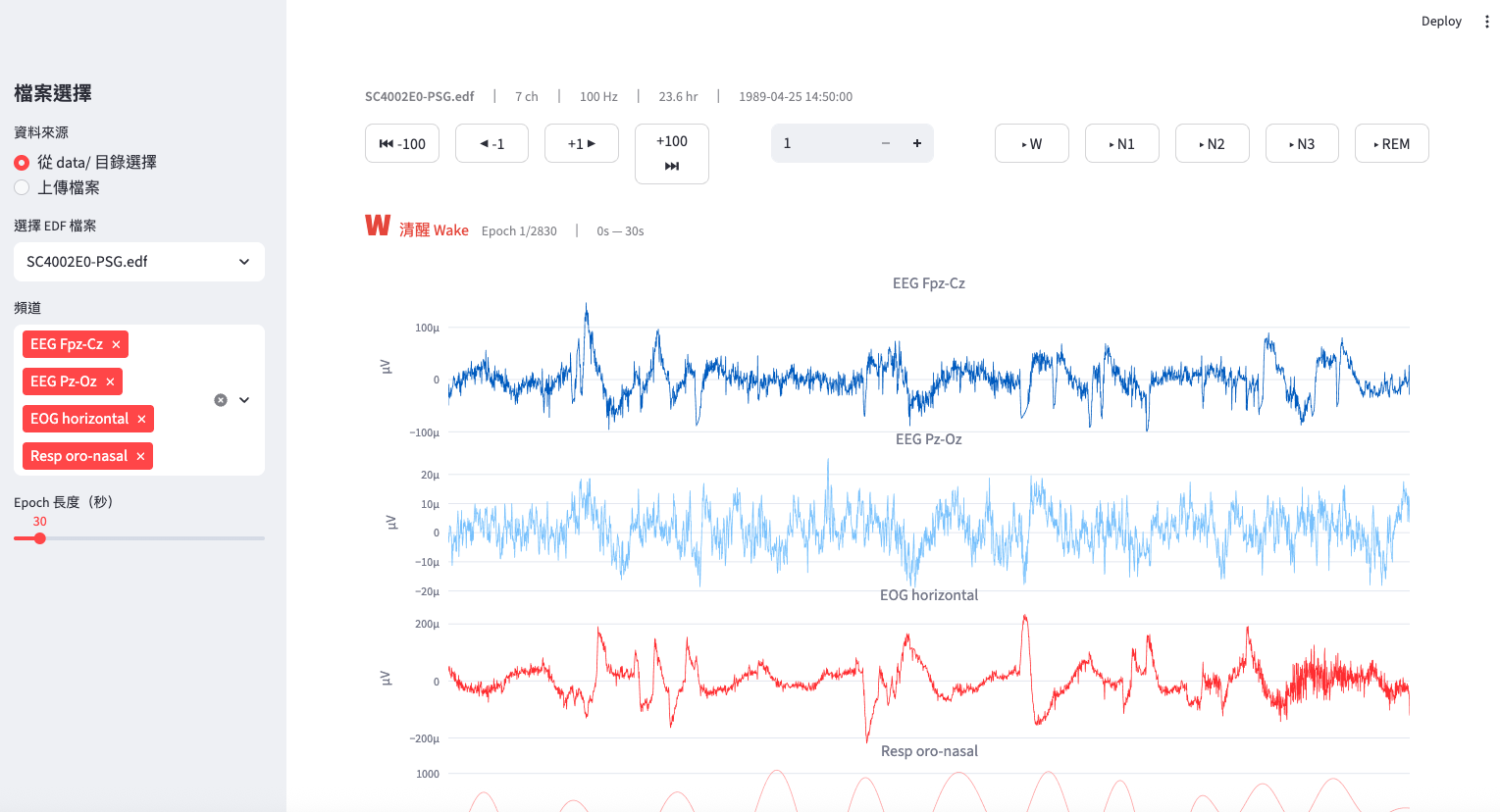Remove the EEG Fpz-Cz channel tag
1500x812 pixels.
click(x=116, y=344)
